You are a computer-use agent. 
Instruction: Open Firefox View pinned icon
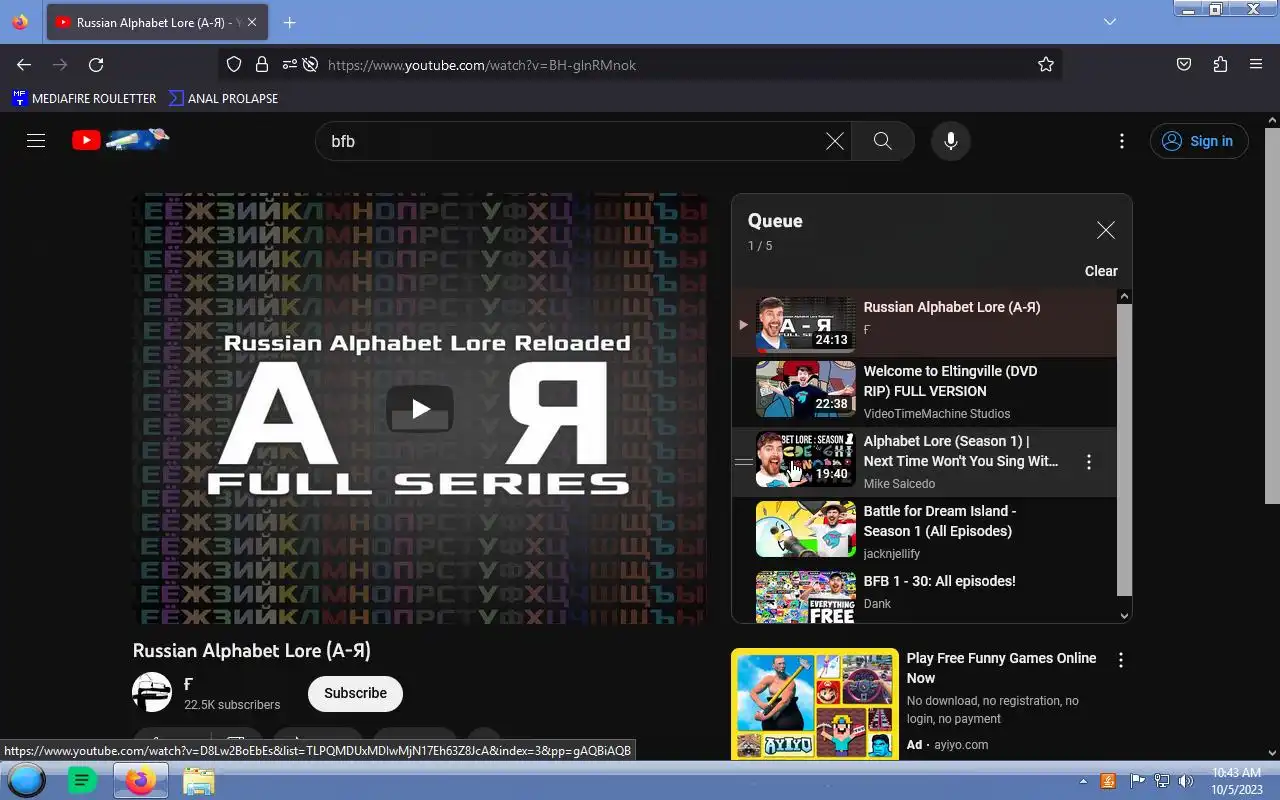20,22
